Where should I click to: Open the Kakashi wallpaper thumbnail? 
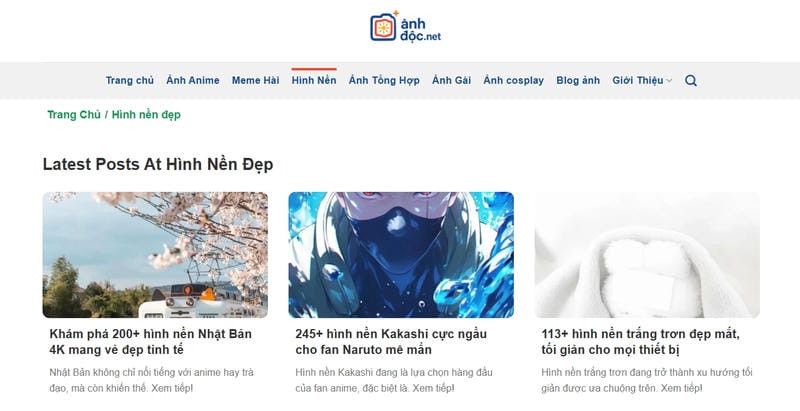(401, 255)
